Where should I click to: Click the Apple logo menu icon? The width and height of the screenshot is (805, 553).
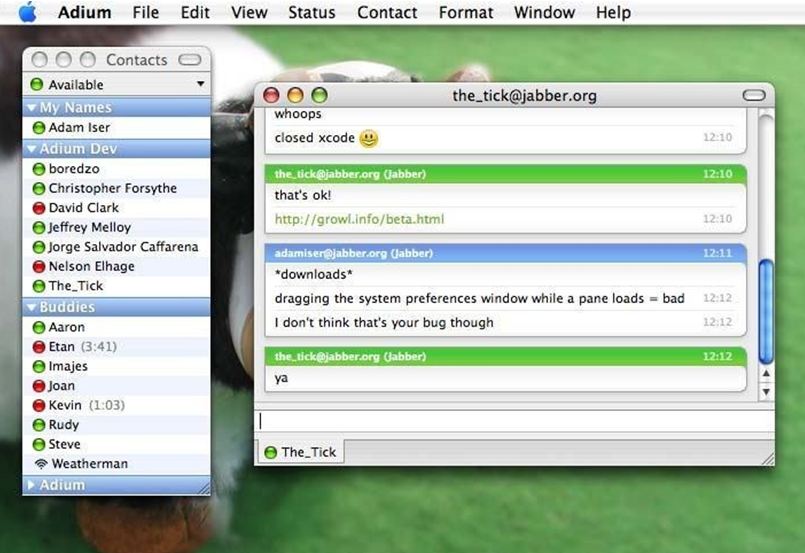(x=28, y=12)
